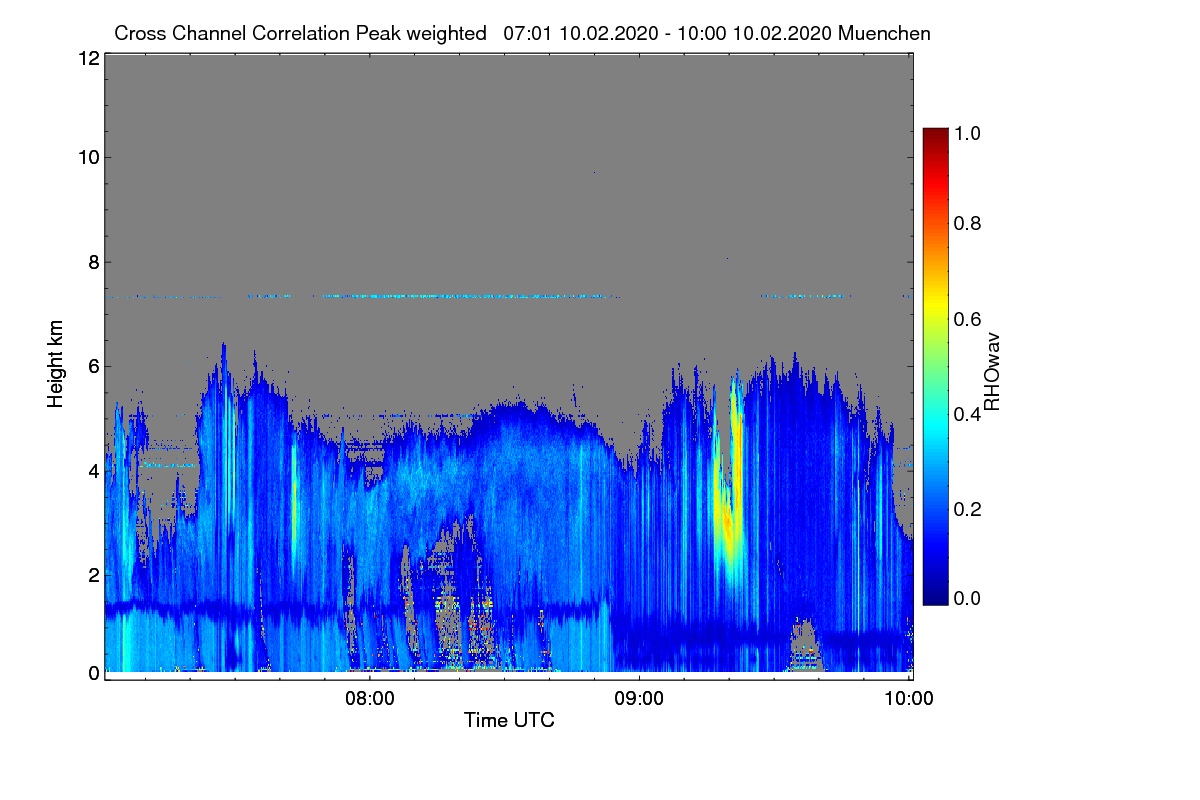This screenshot has height=800, width=1200.
Task: Click the yellow-orange high correlation streak after 09:00
Action: click(729, 480)
